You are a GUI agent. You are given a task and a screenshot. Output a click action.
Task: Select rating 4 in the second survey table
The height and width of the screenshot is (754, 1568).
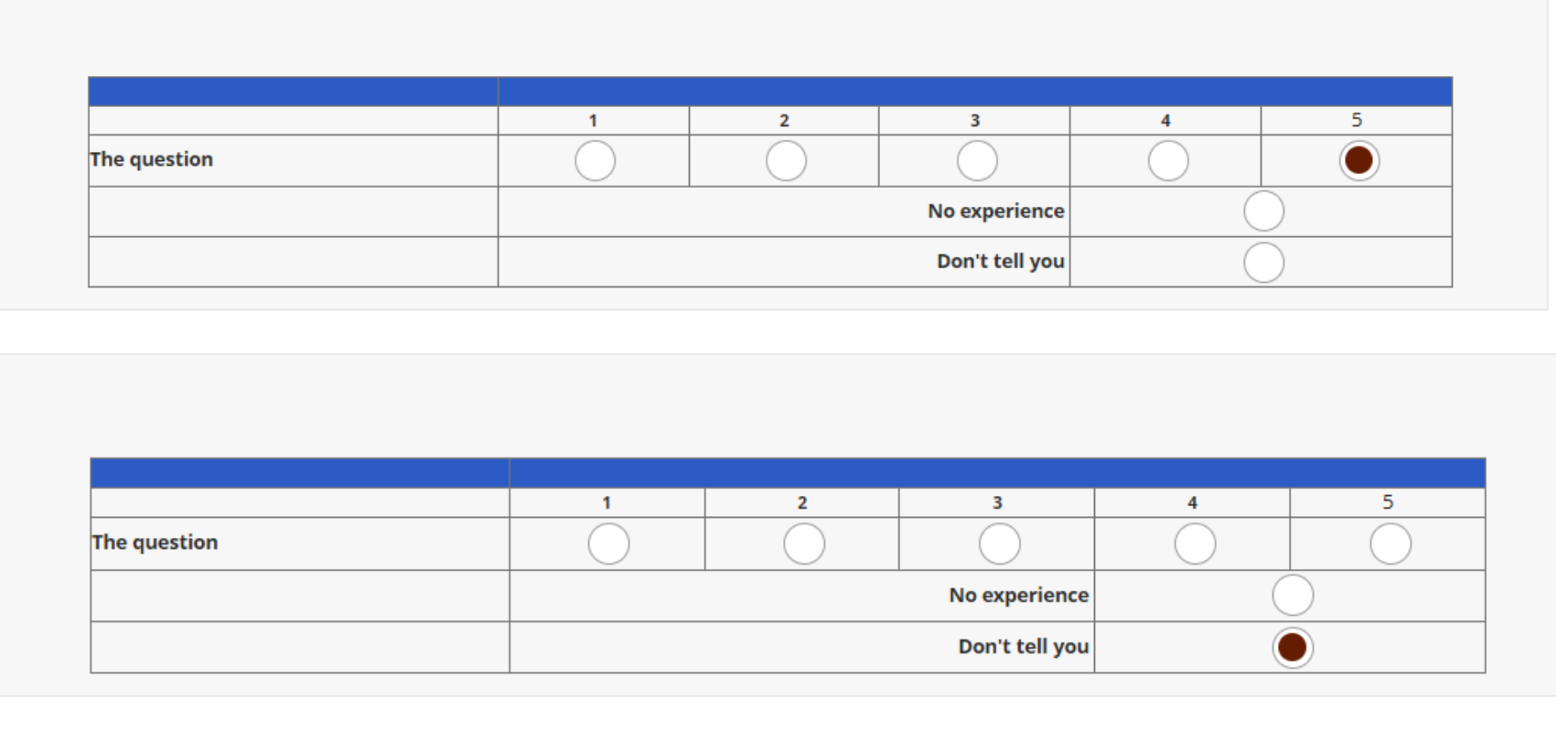click(1195, 544)
